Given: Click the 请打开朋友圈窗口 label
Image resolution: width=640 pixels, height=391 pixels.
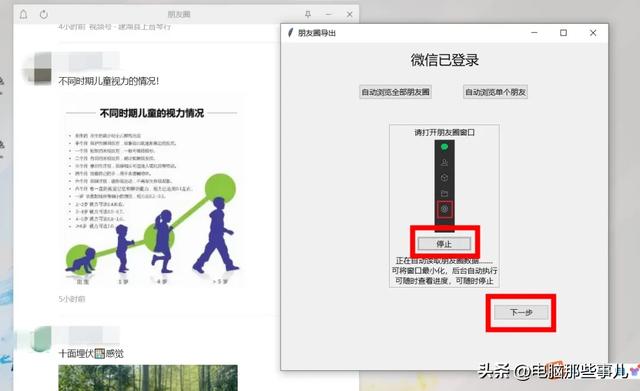Looking at the screenshot, I should tap(444, 133).
